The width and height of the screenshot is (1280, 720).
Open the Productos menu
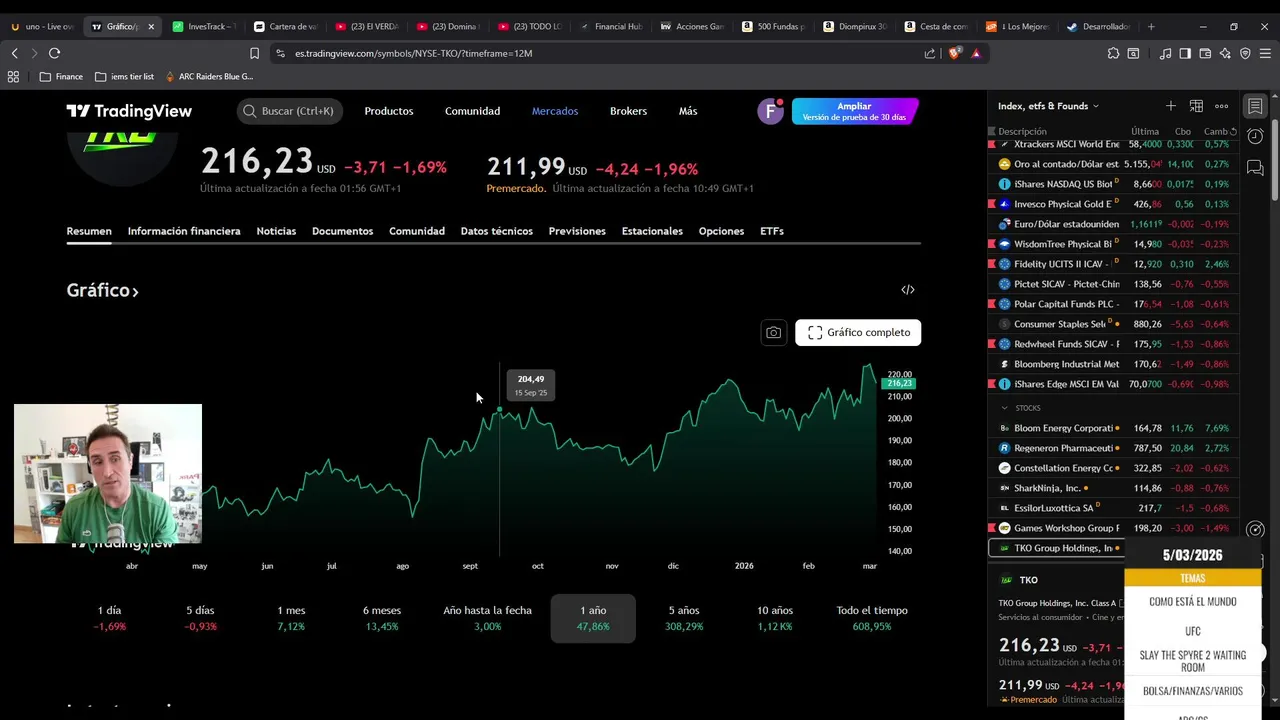click(389, 111)
